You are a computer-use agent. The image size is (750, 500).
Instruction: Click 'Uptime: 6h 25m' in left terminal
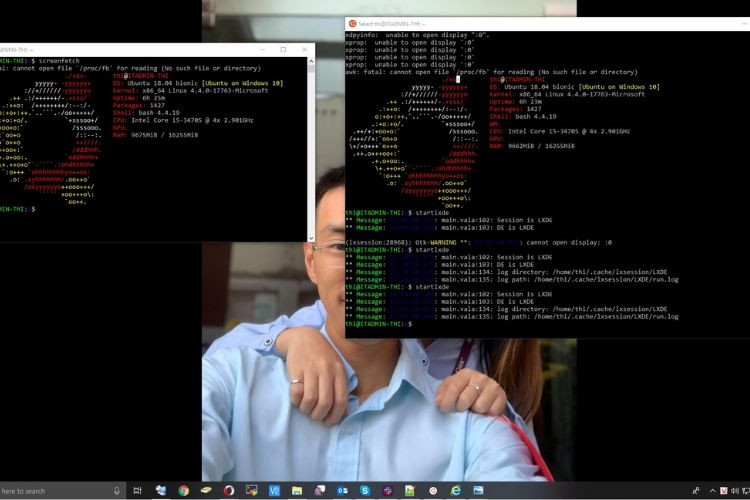pos(139,98)
